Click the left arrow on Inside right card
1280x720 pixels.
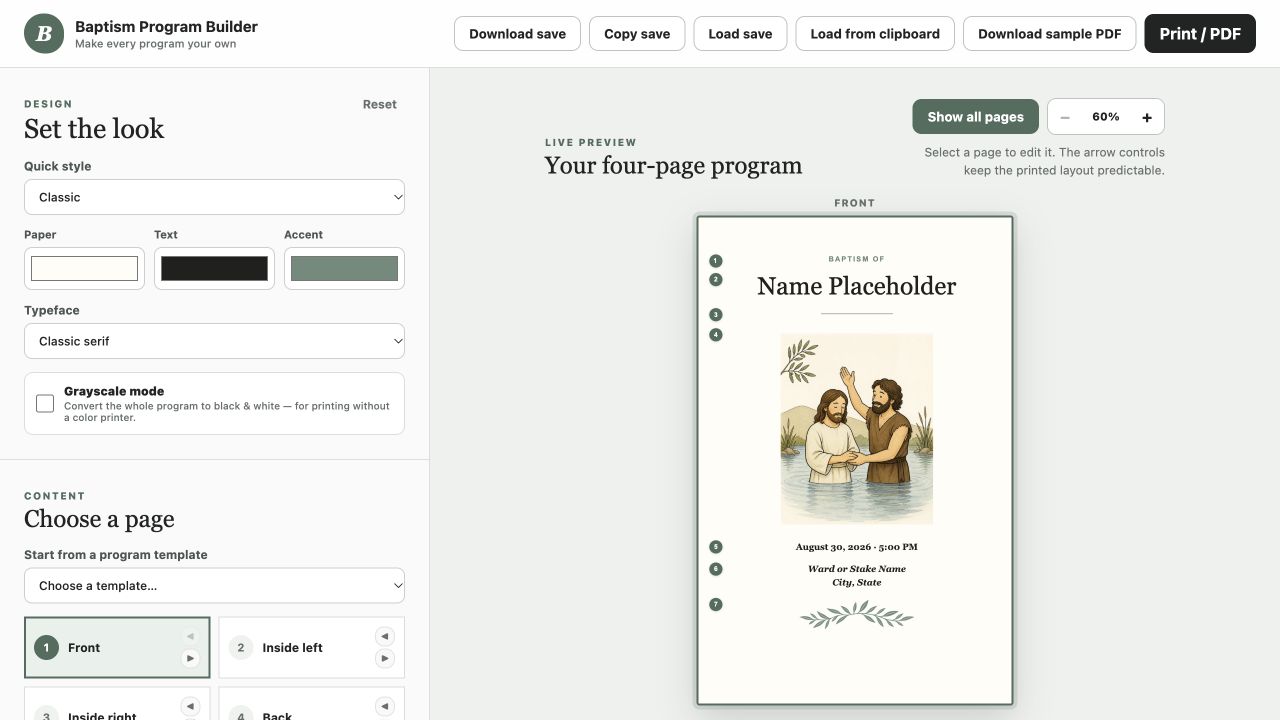[x=190, y=706]
